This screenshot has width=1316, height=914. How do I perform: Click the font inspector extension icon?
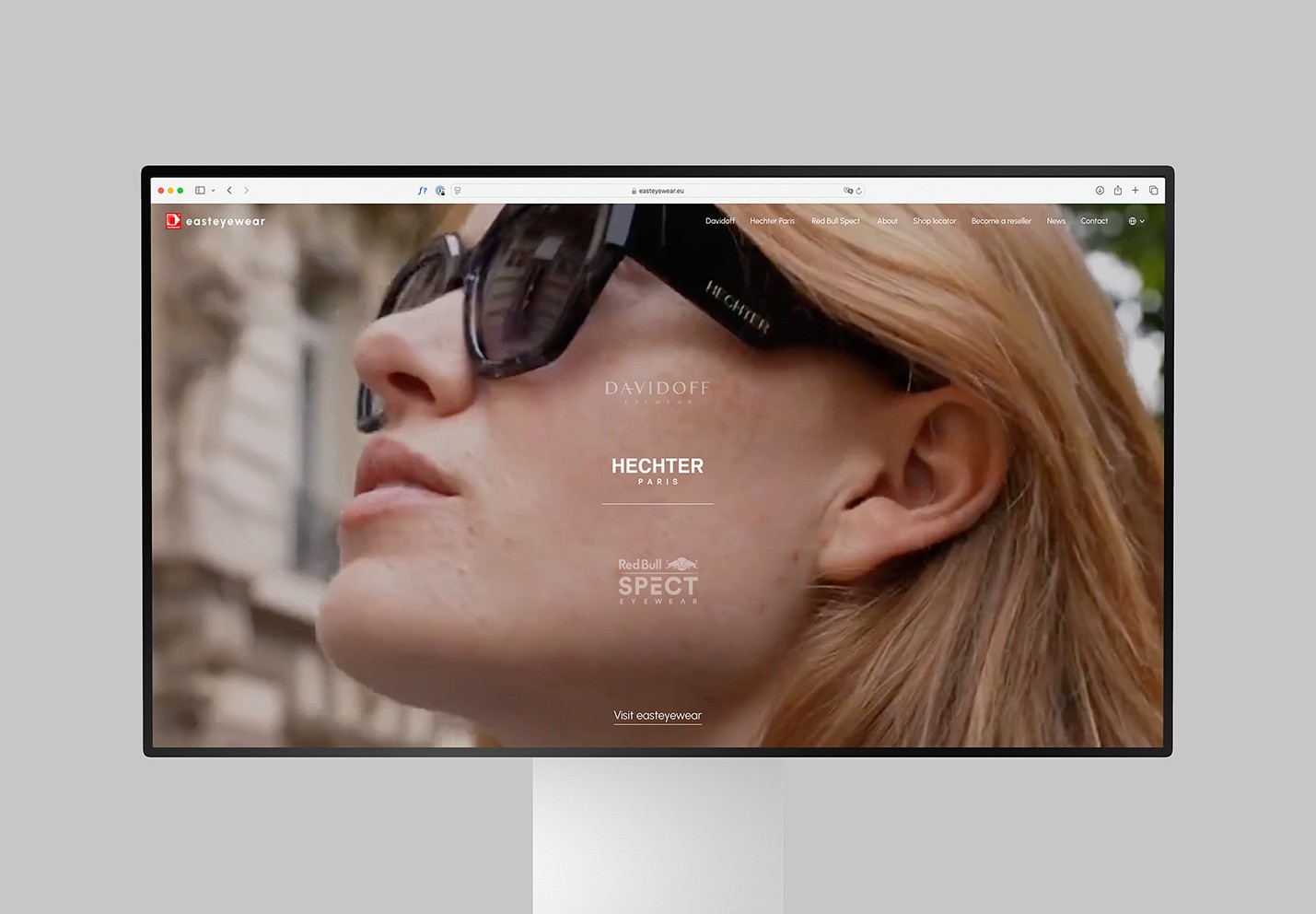click(x=423, y=191)
